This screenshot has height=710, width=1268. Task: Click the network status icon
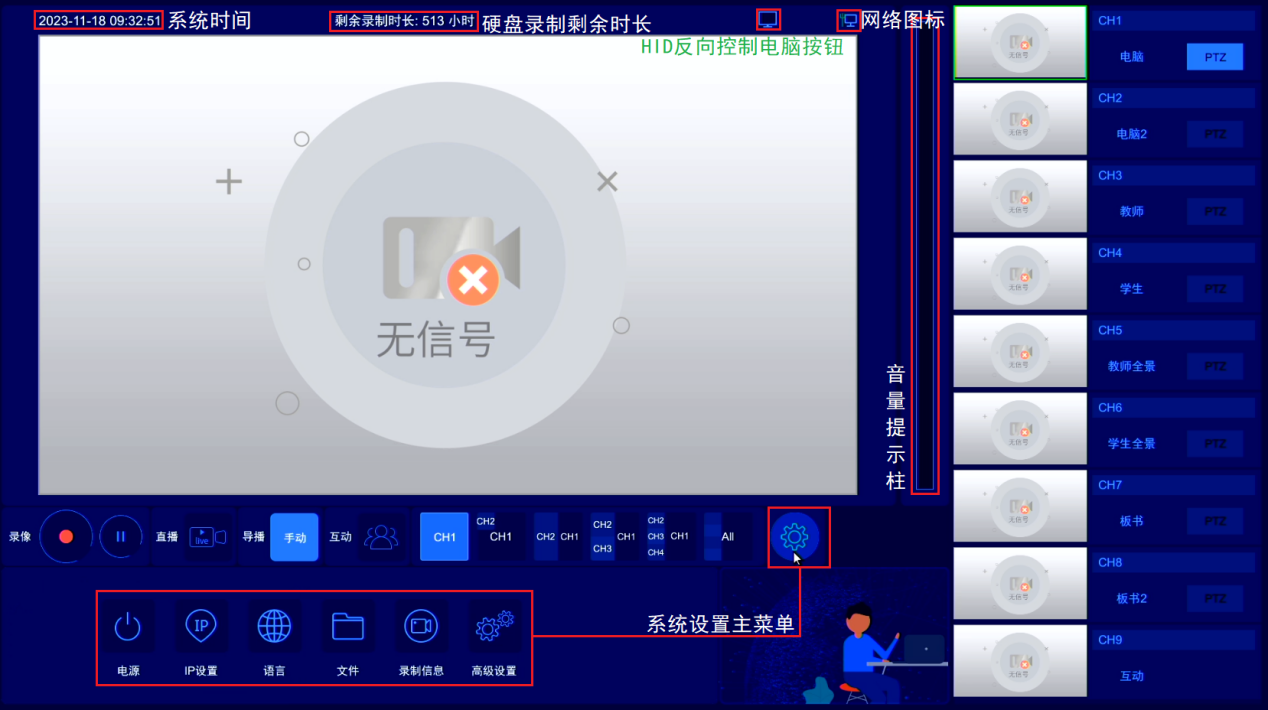[849, 20]
